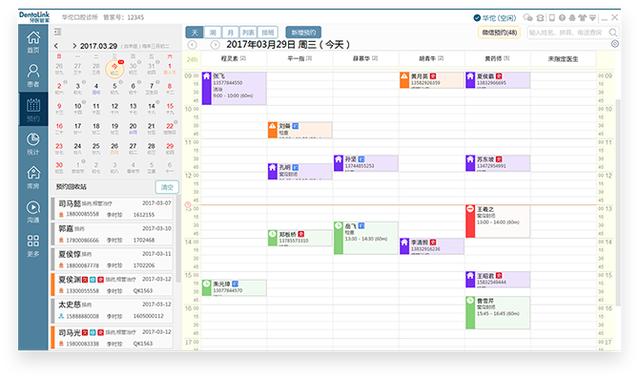Image resolution: width=640 pixels, height=379 pixels.
Task: Click the phone/customer service icon in title bar
Action: click(x=540, y=18)
